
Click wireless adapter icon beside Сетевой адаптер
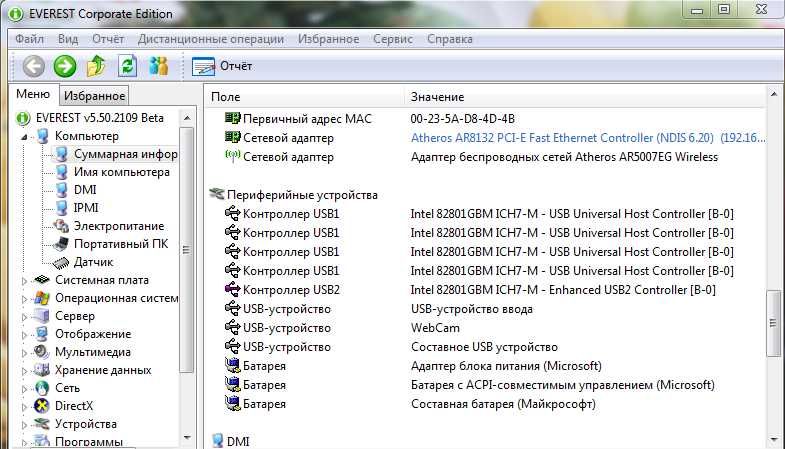pos(232,156)
